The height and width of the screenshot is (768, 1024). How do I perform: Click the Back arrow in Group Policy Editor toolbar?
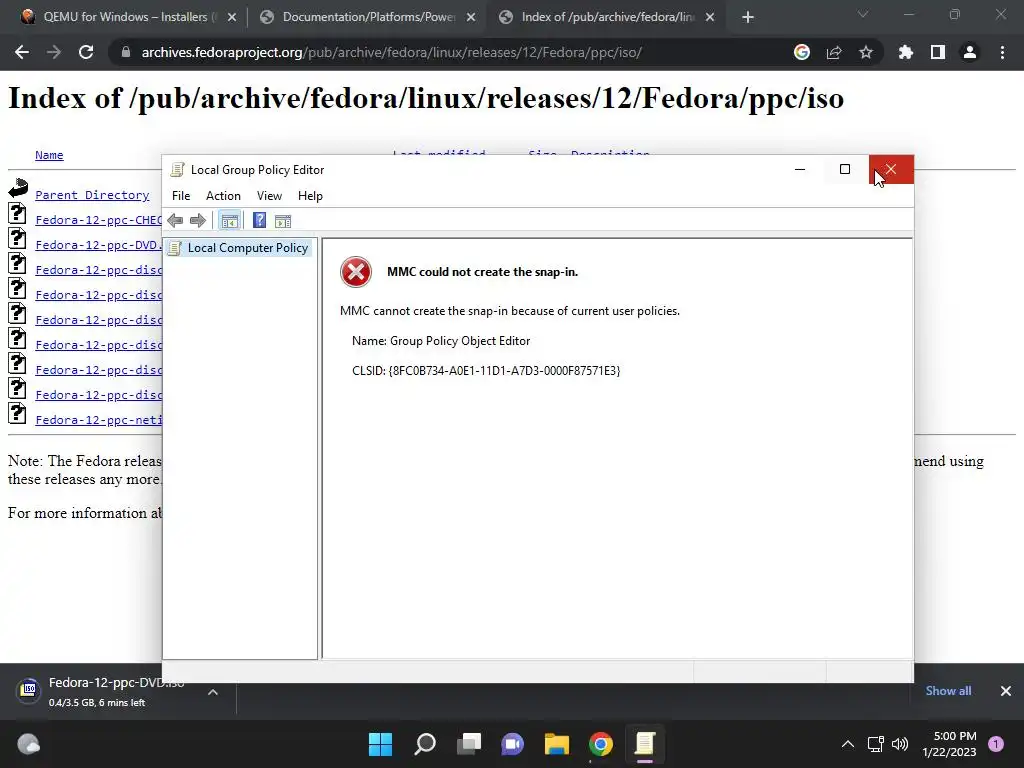click(x=175, y=221)
